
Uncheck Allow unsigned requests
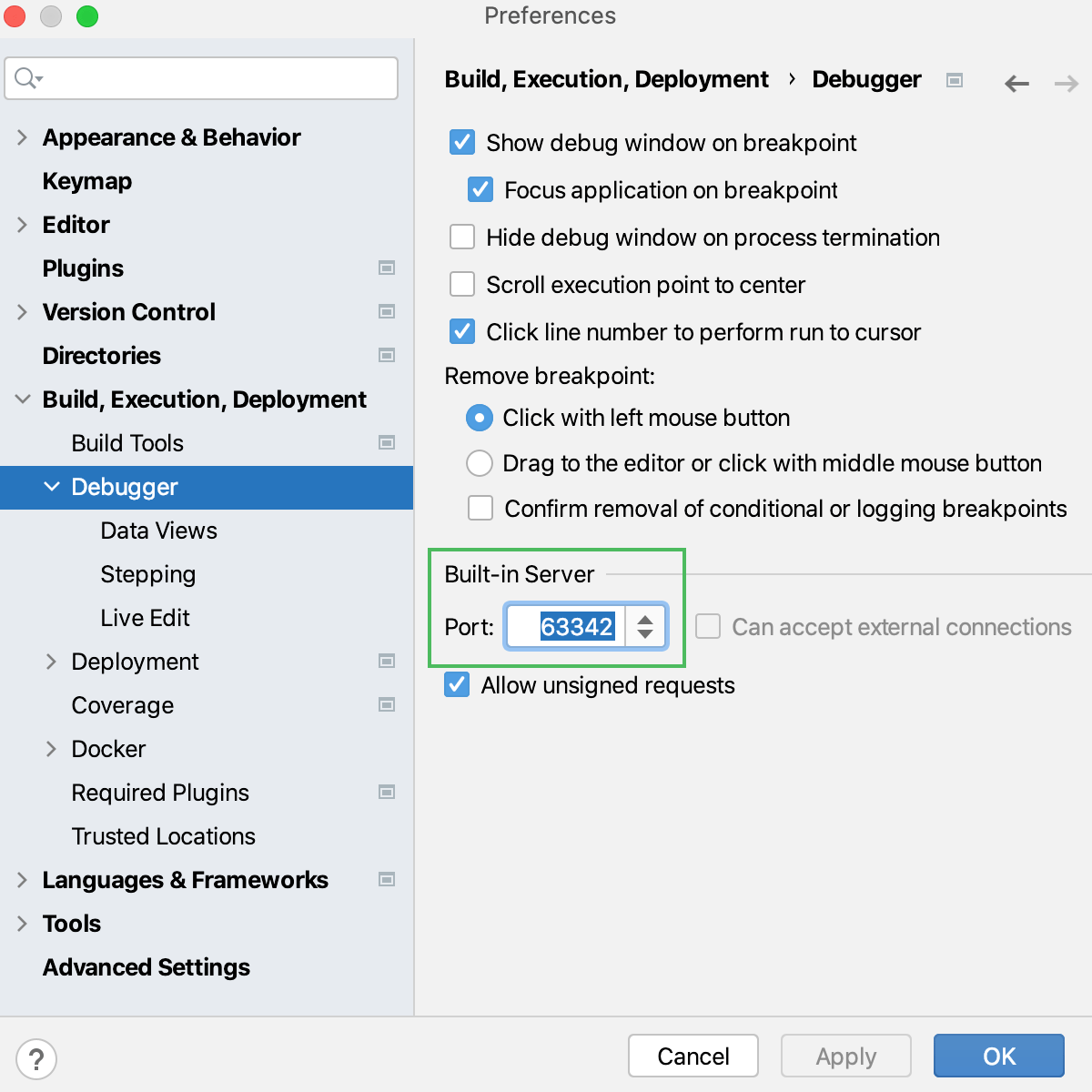click(x=457, y=684)
